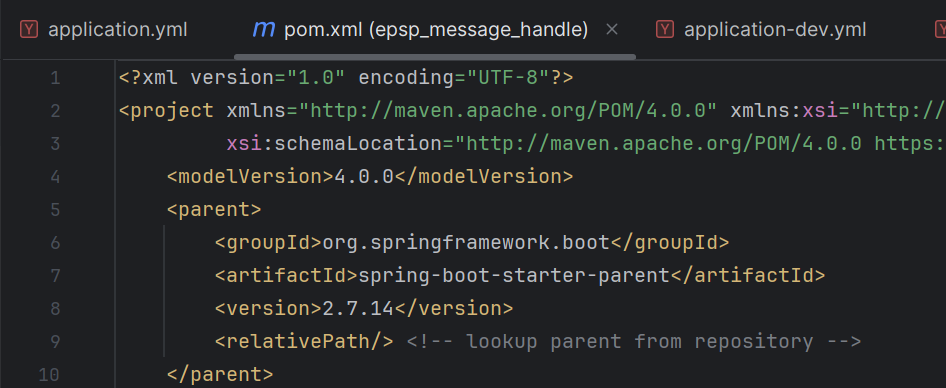Click line number 4 in the gutter
This screenshot has width=946, height=388.
[56, 177]
